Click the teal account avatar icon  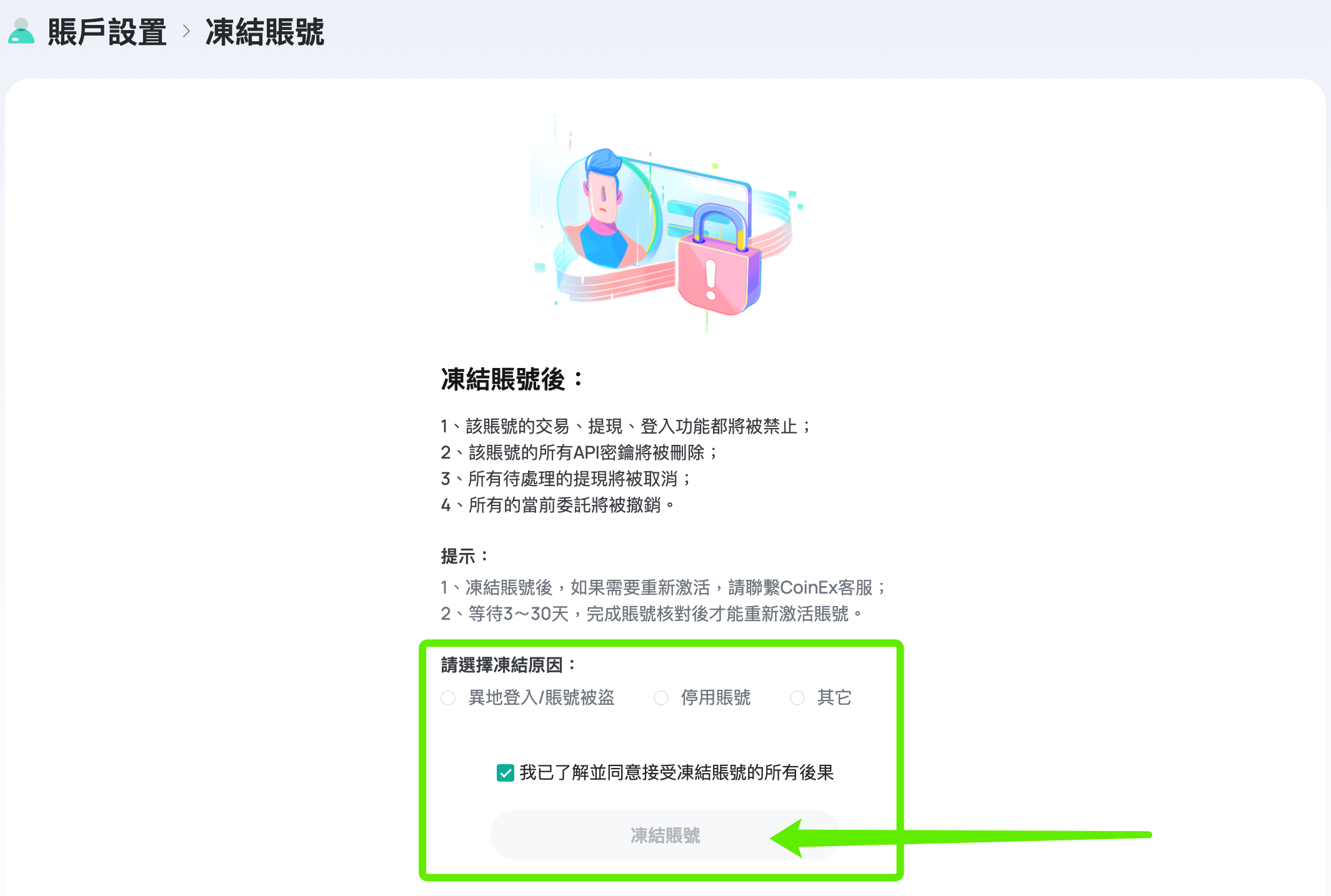point(21,31)
